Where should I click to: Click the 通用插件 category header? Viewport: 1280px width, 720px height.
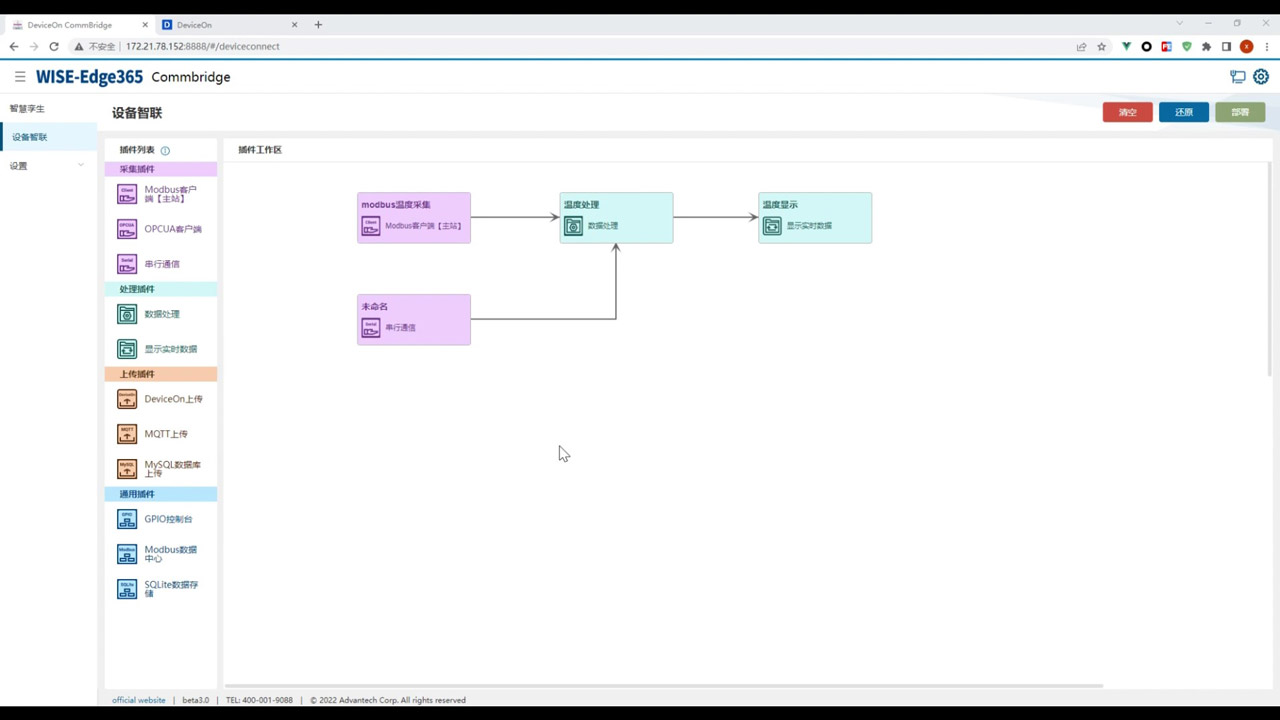coord(161,494)
